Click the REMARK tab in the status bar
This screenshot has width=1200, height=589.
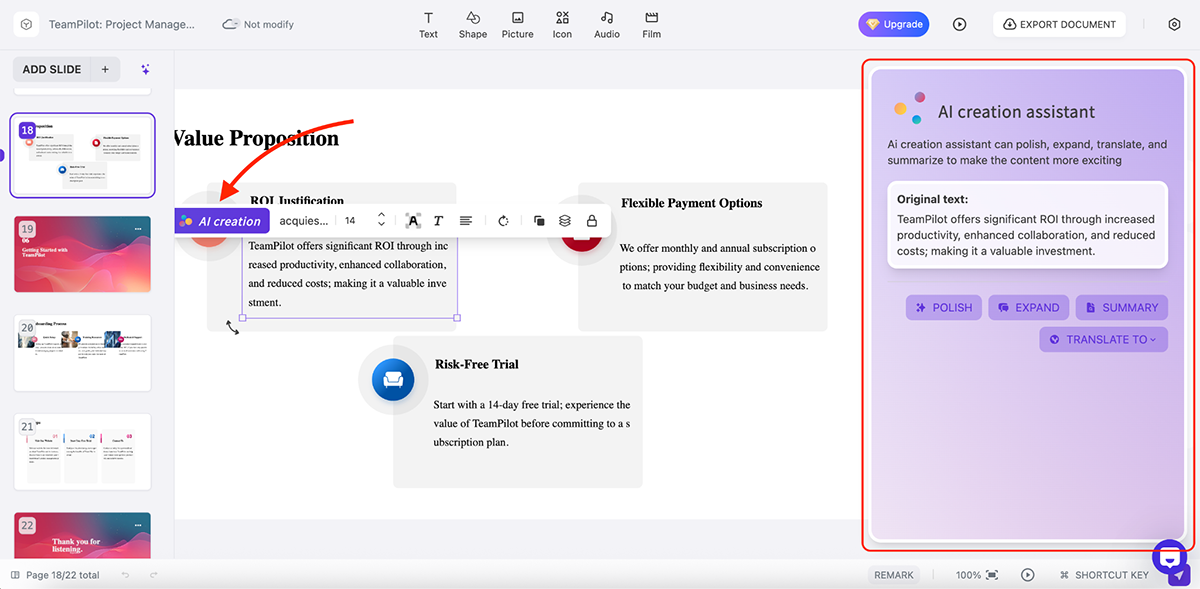coord(893,575)
